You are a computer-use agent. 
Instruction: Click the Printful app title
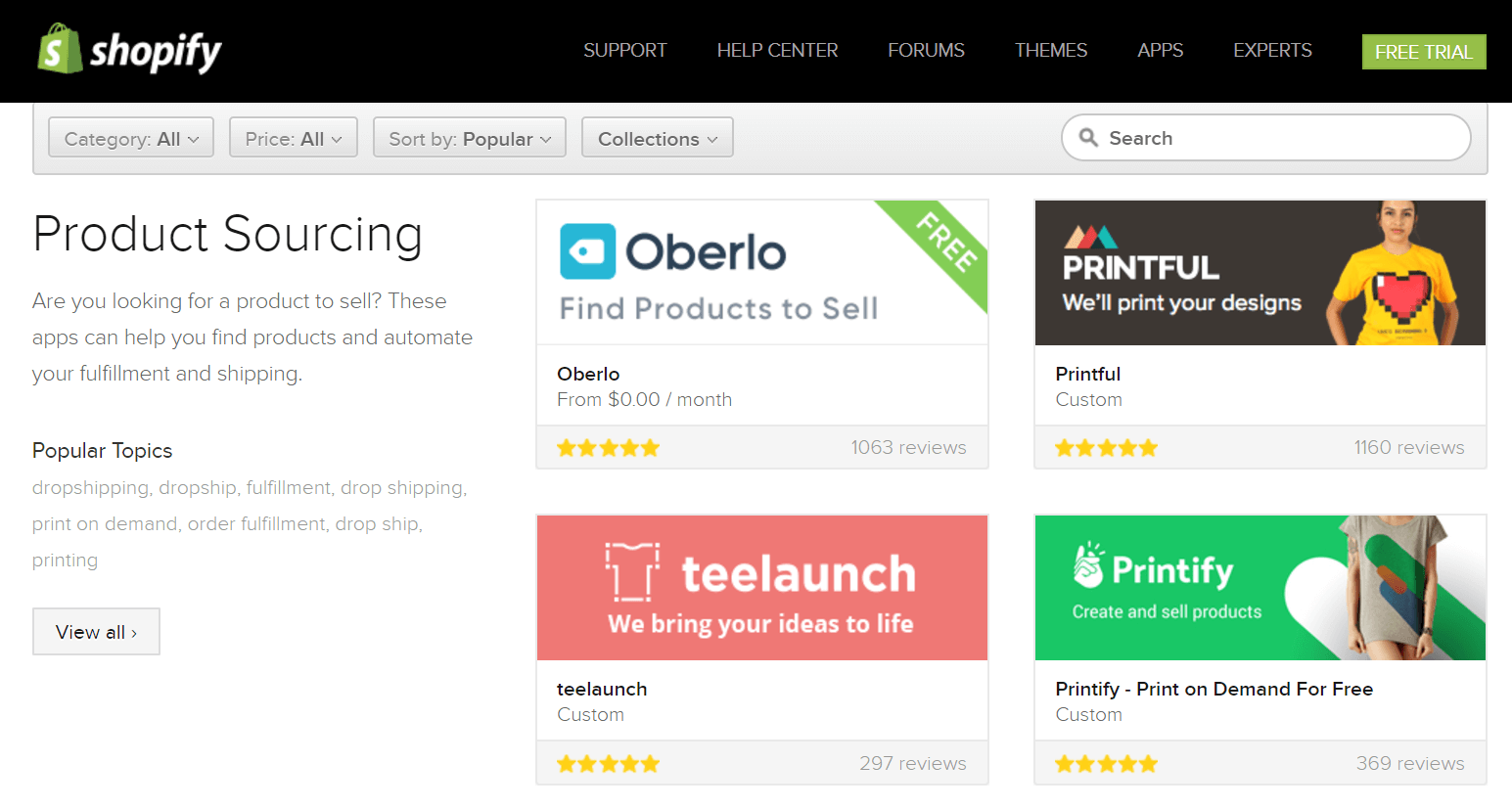point(1088,374)
